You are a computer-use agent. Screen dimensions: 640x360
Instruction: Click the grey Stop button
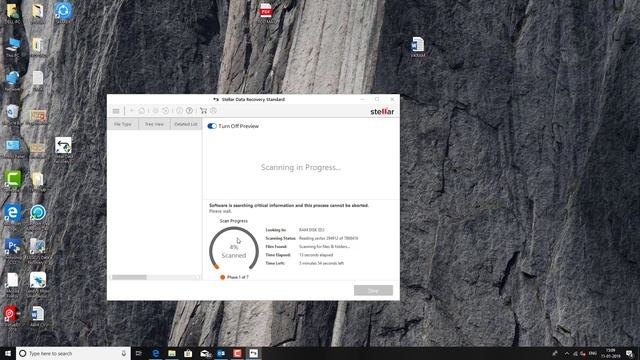click(373, 290)
